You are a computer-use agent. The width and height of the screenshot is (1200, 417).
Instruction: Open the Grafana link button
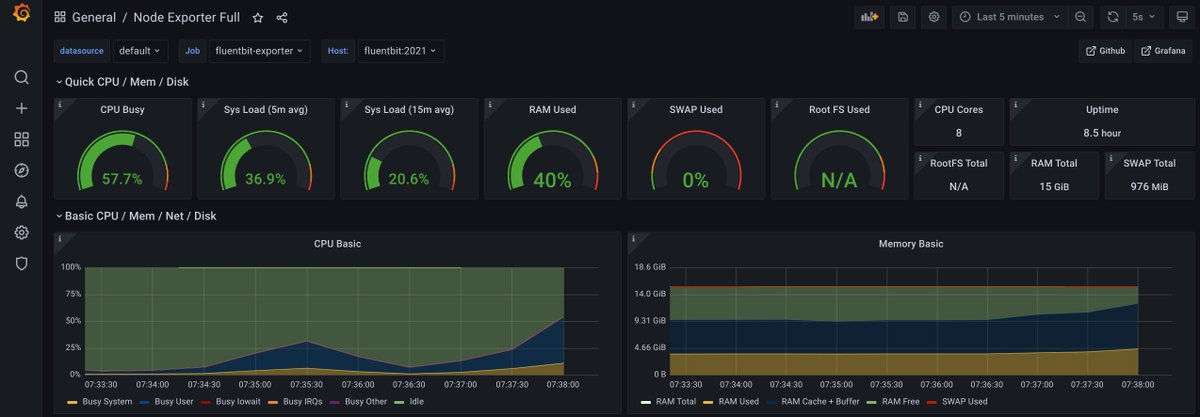(x=1163, y=51)
